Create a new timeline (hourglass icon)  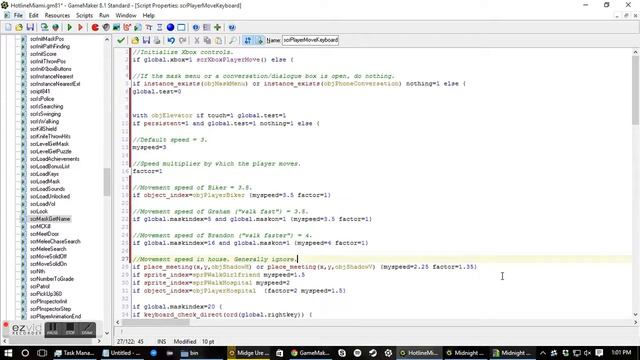click(160, 27)
